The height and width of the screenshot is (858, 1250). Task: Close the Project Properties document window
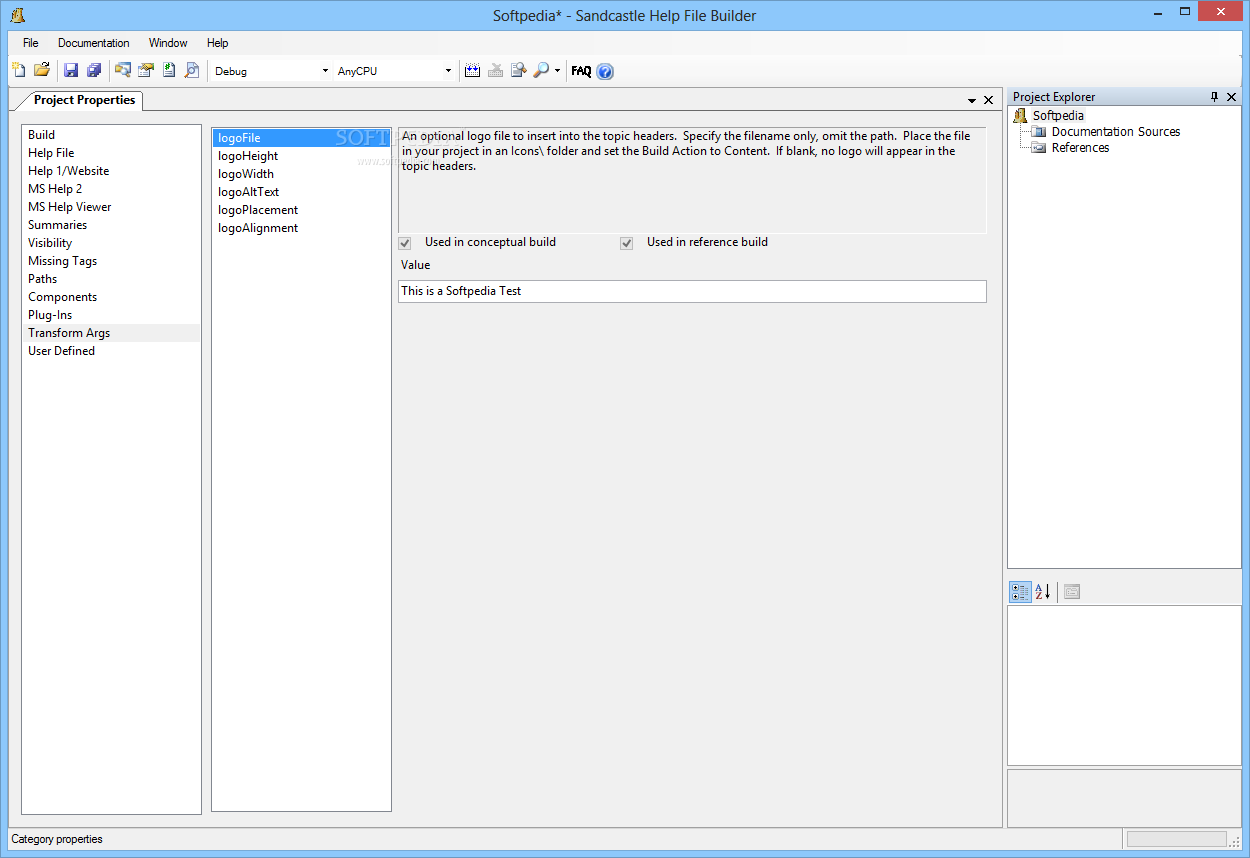coord(989,100)
